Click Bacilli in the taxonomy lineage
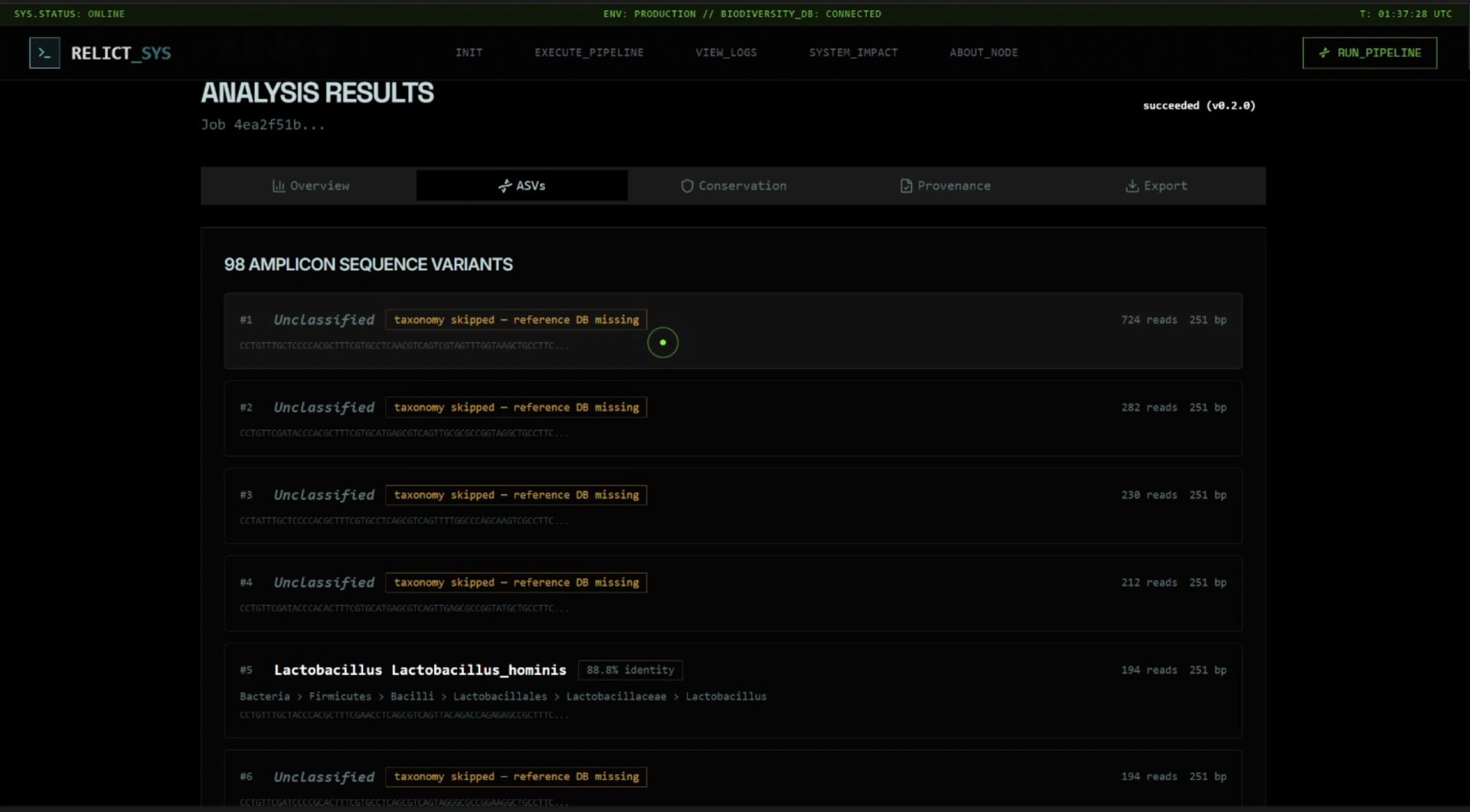This screenshot has width=1470, height=812. pos(412,696)
